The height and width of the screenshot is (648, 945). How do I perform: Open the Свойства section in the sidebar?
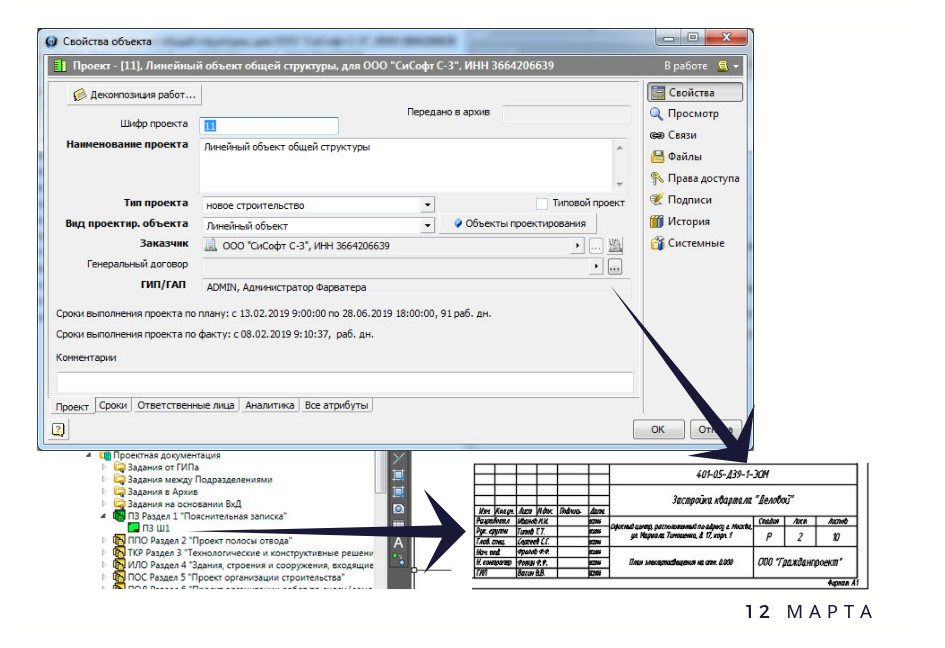pos(694,92)
